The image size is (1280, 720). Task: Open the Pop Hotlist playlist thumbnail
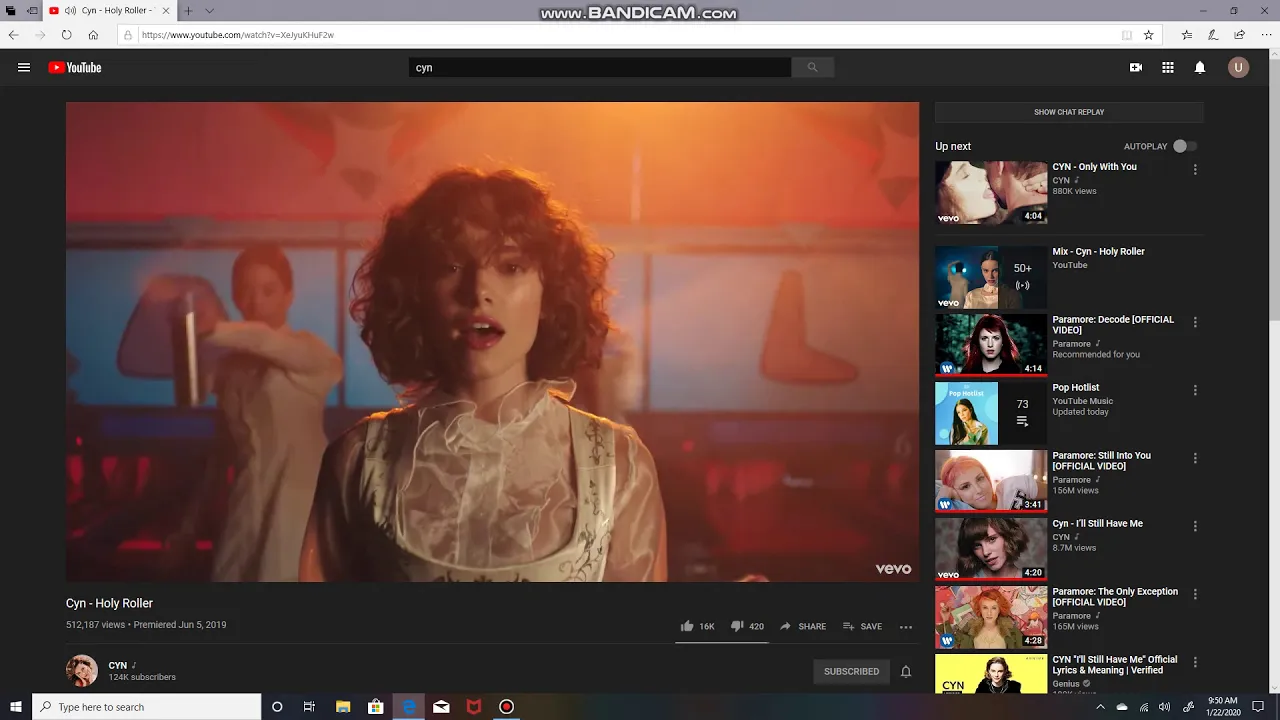(991, 413)
